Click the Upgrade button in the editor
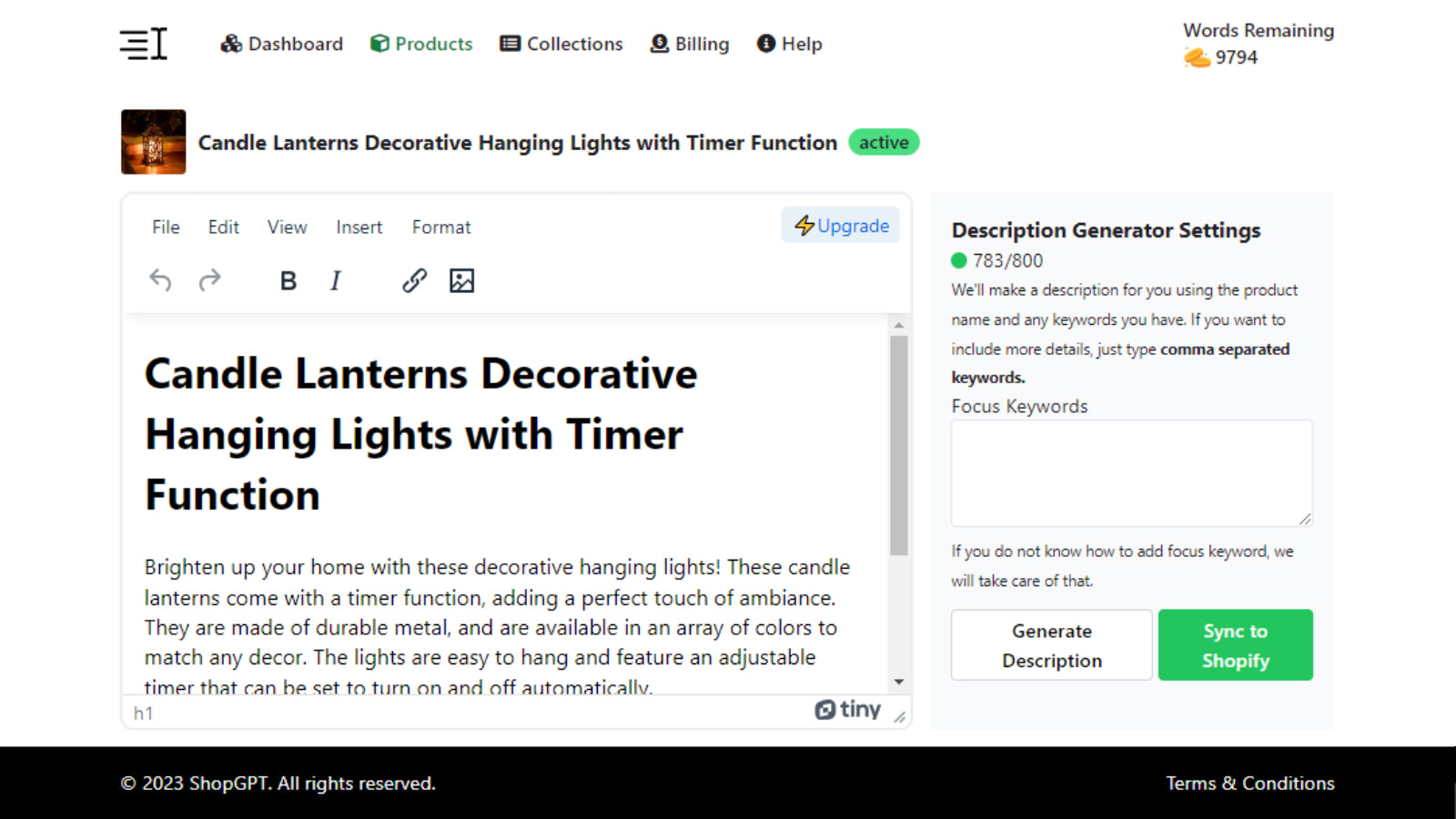1456x819 pixels. (841, 226)
